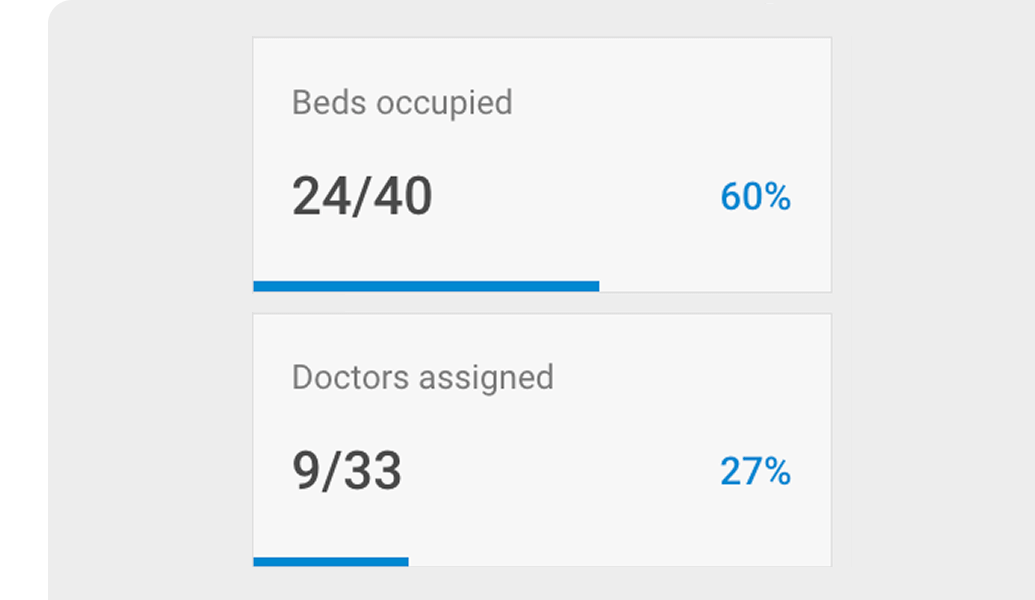Screen dimensions: 1035x600
Task: Click the blue Beds occupied progress bar
Action: [x=426, y=286]
